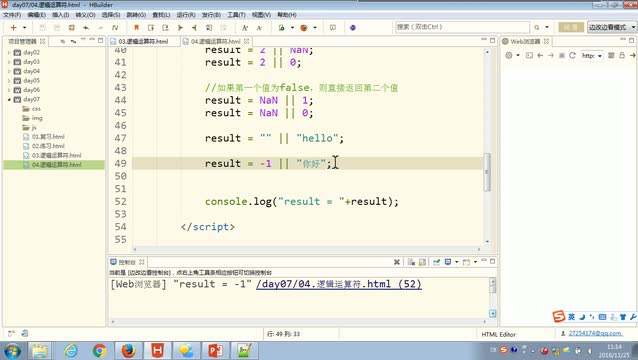Expand the day05 project folder
Screen dimensions: 638x360
click(9, 81)
